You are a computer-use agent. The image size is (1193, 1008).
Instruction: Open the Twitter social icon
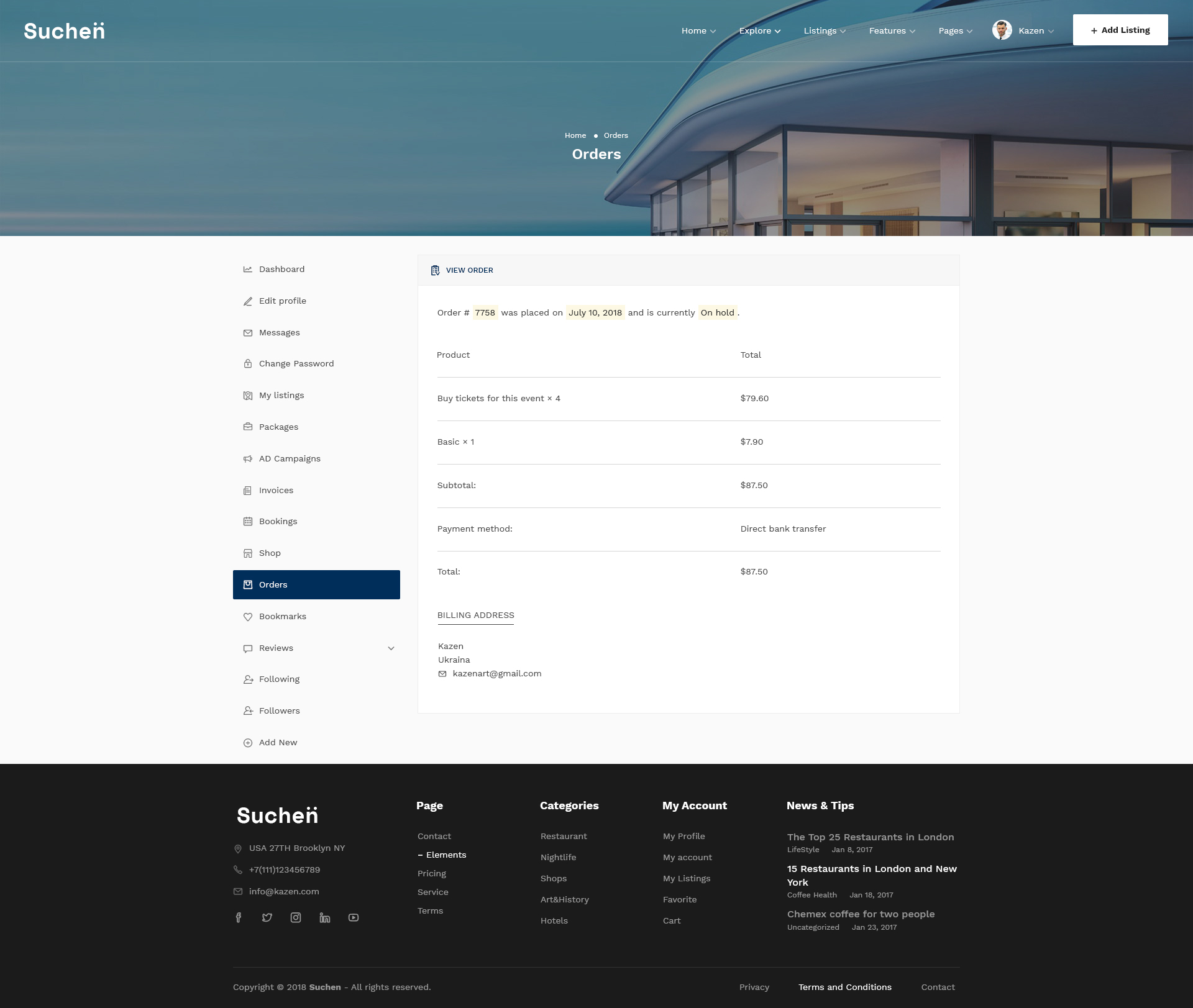coord(267,918)
